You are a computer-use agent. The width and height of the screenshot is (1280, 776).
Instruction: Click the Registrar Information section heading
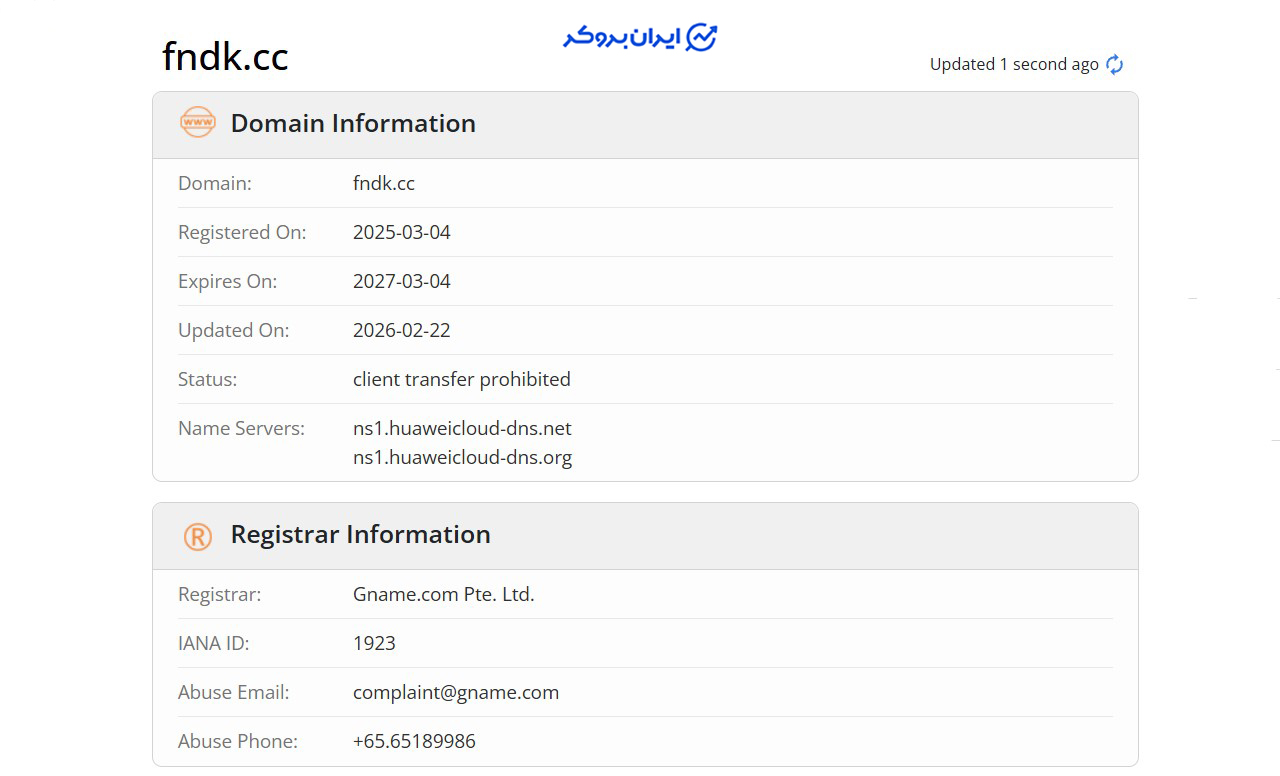360,534
